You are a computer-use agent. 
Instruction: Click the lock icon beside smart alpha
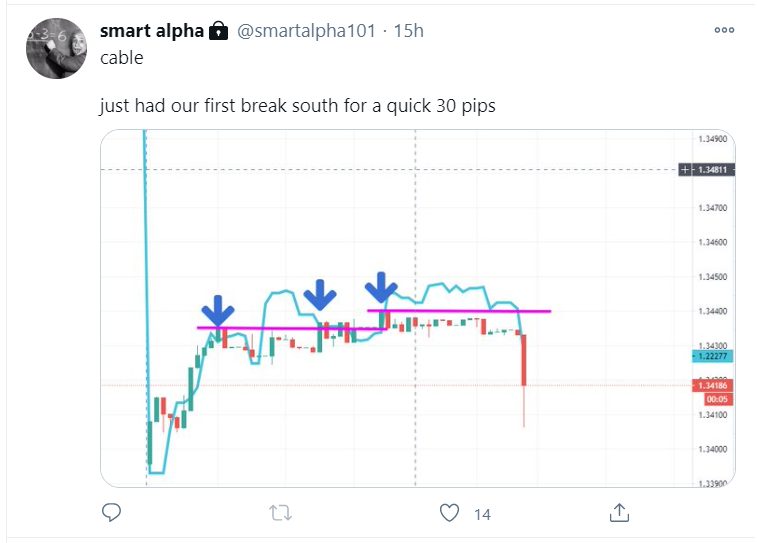219,31
